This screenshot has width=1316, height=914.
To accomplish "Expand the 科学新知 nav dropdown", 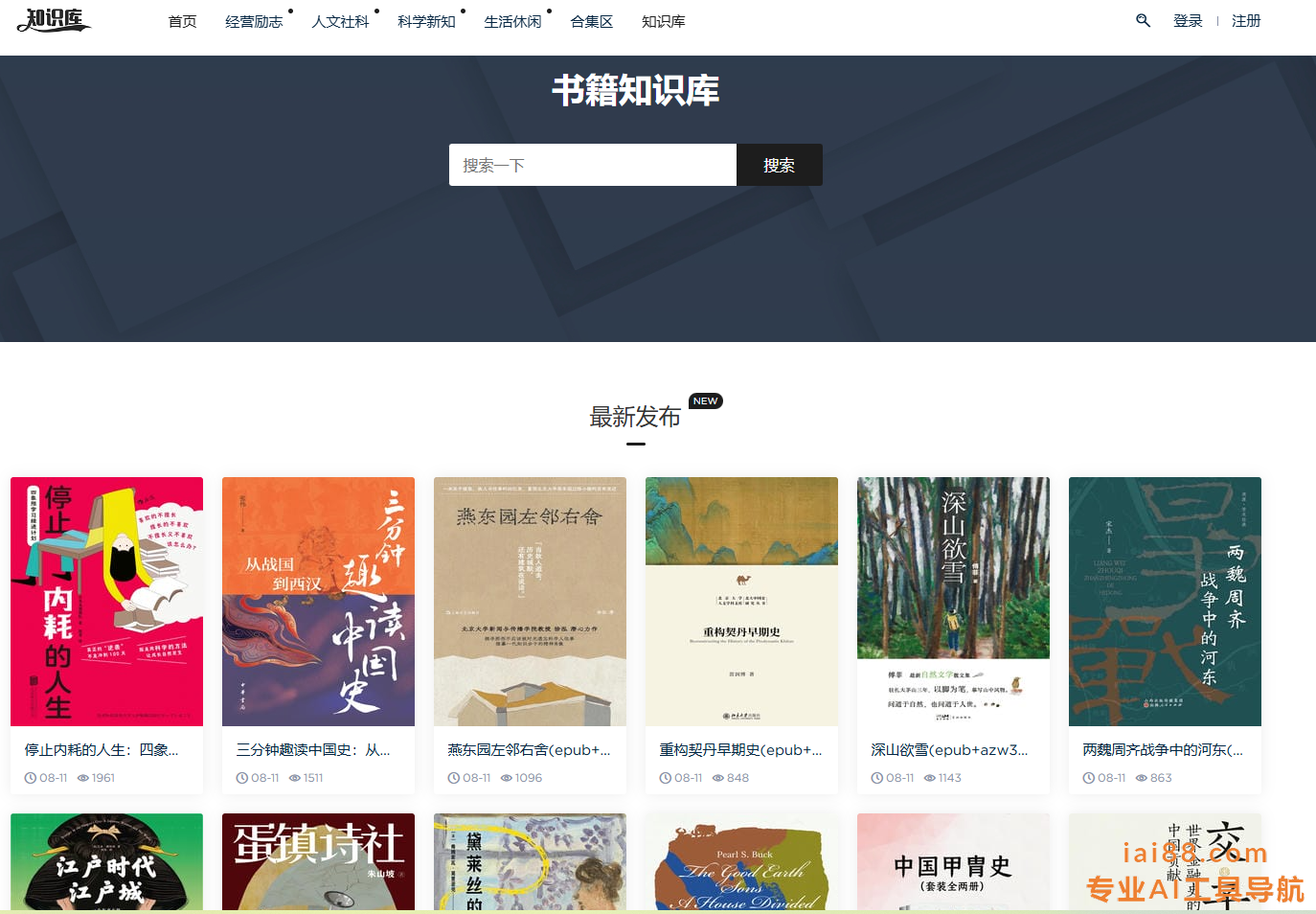I will click(426, 21).
